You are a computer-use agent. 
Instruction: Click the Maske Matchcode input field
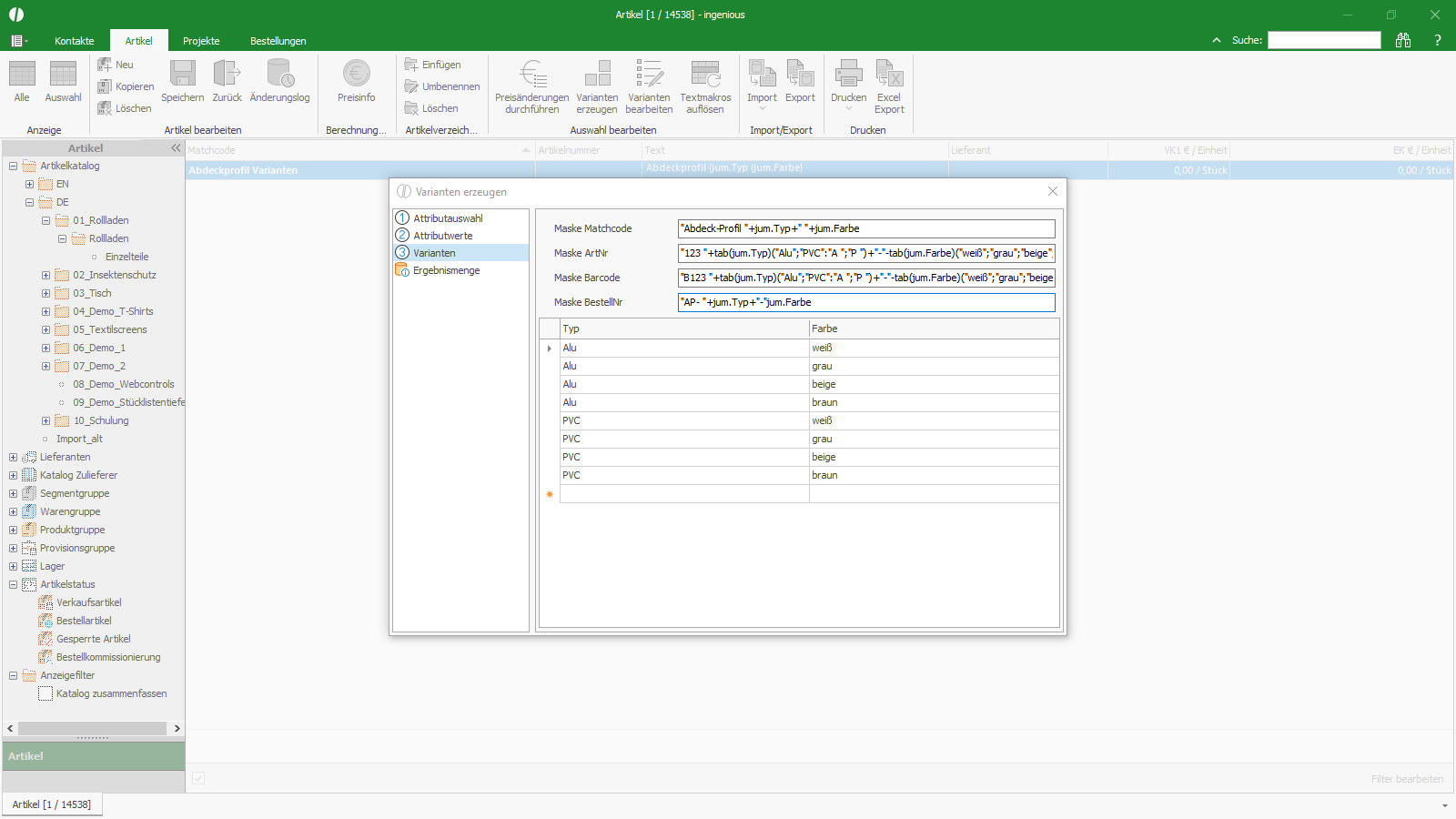point(866,228)
